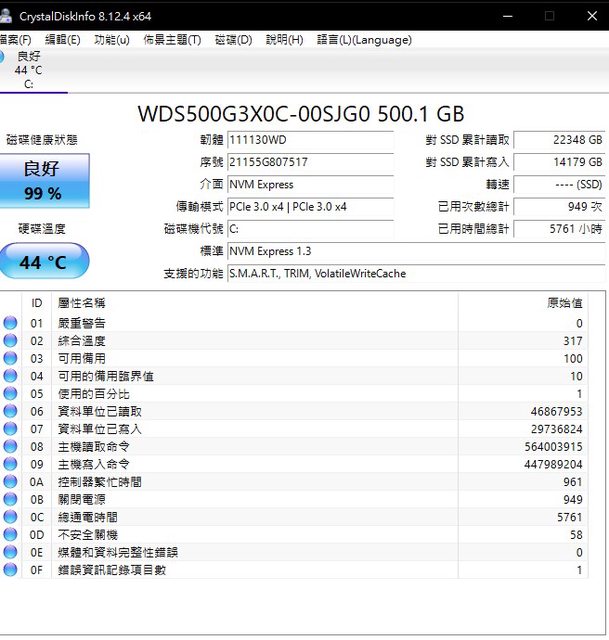
Task: Click the 44 °C temperature button
Action: click(x=42, y=263)
